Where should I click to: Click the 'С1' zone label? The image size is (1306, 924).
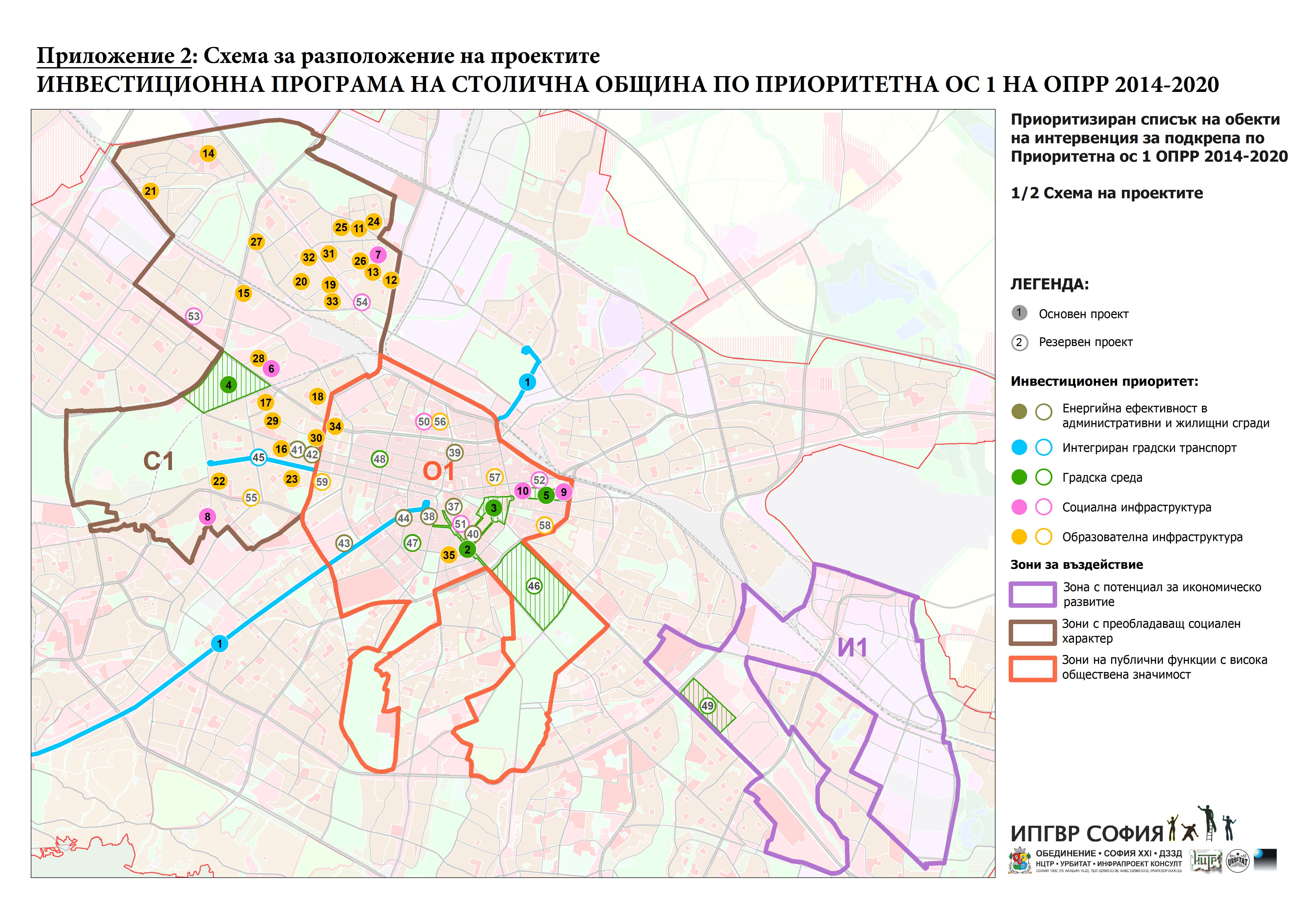pyautogui.click(x=158, y=461)
